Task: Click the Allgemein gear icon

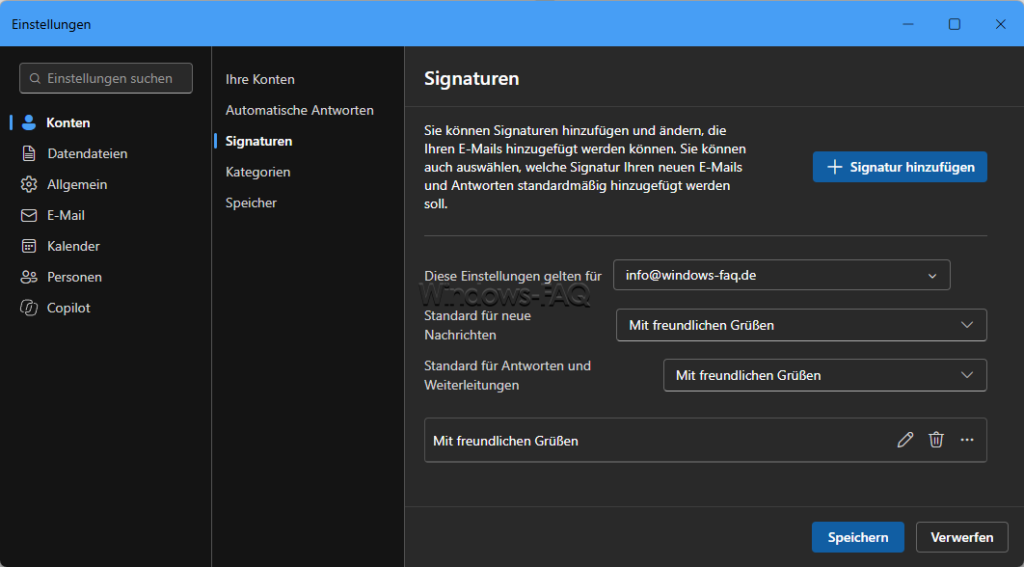Action: point(29,185)
